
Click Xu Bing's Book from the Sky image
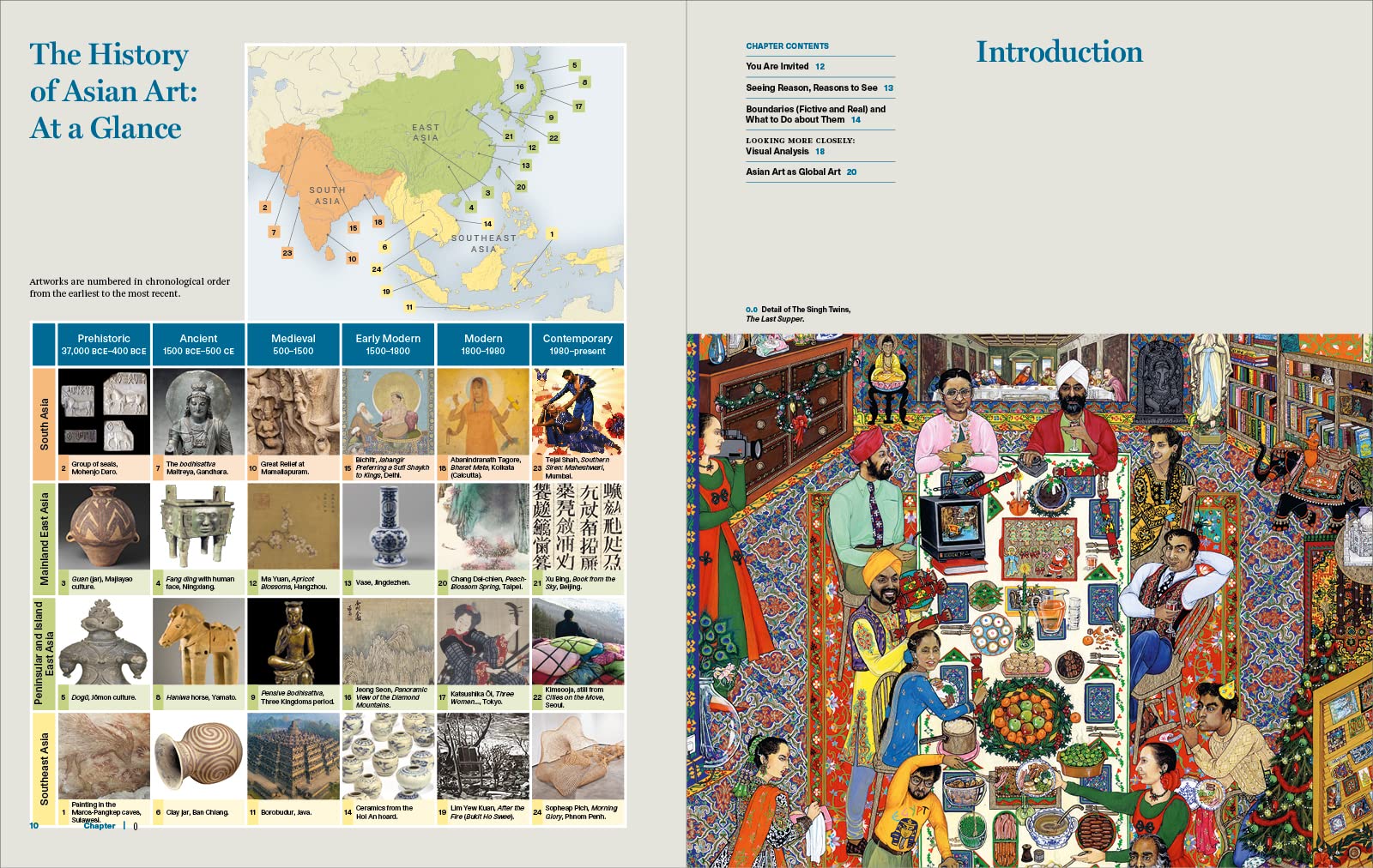pyautogui.click(x=578, y=526)
